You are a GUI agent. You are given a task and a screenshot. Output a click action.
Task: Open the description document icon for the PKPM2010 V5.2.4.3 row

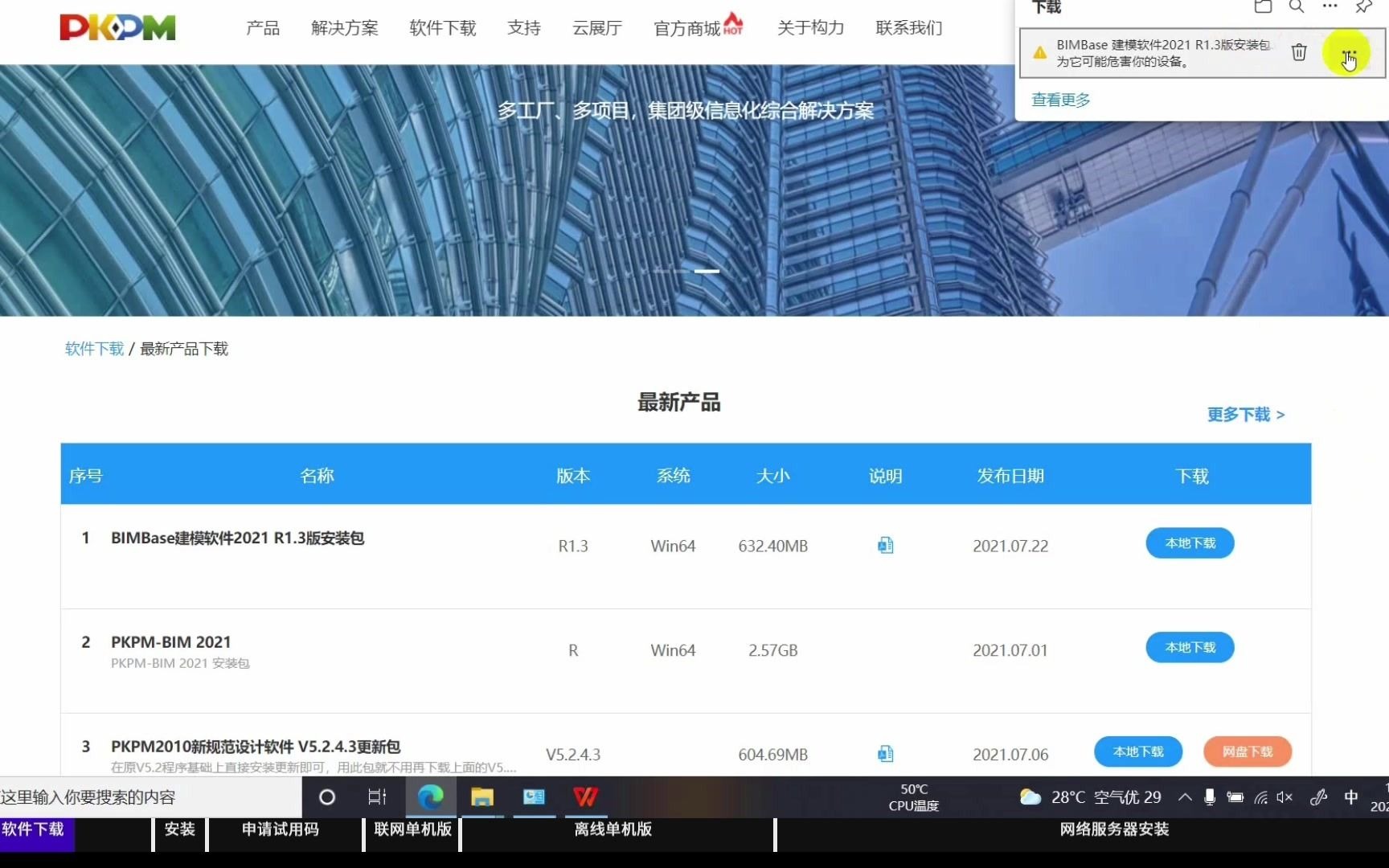tap(885, 754)
